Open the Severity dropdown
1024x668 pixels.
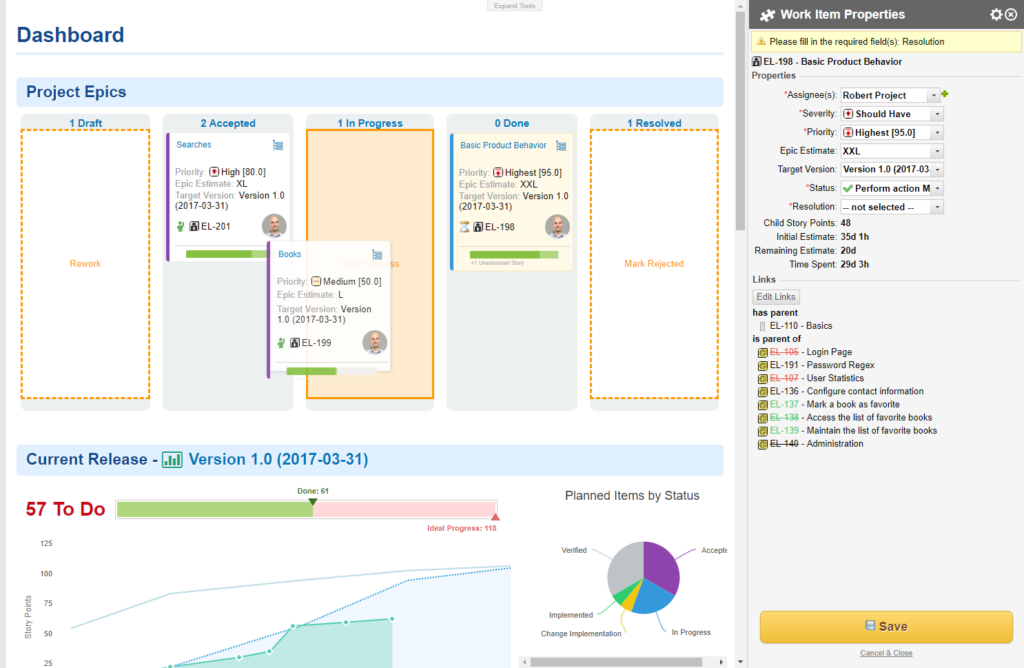pos(936,113)
